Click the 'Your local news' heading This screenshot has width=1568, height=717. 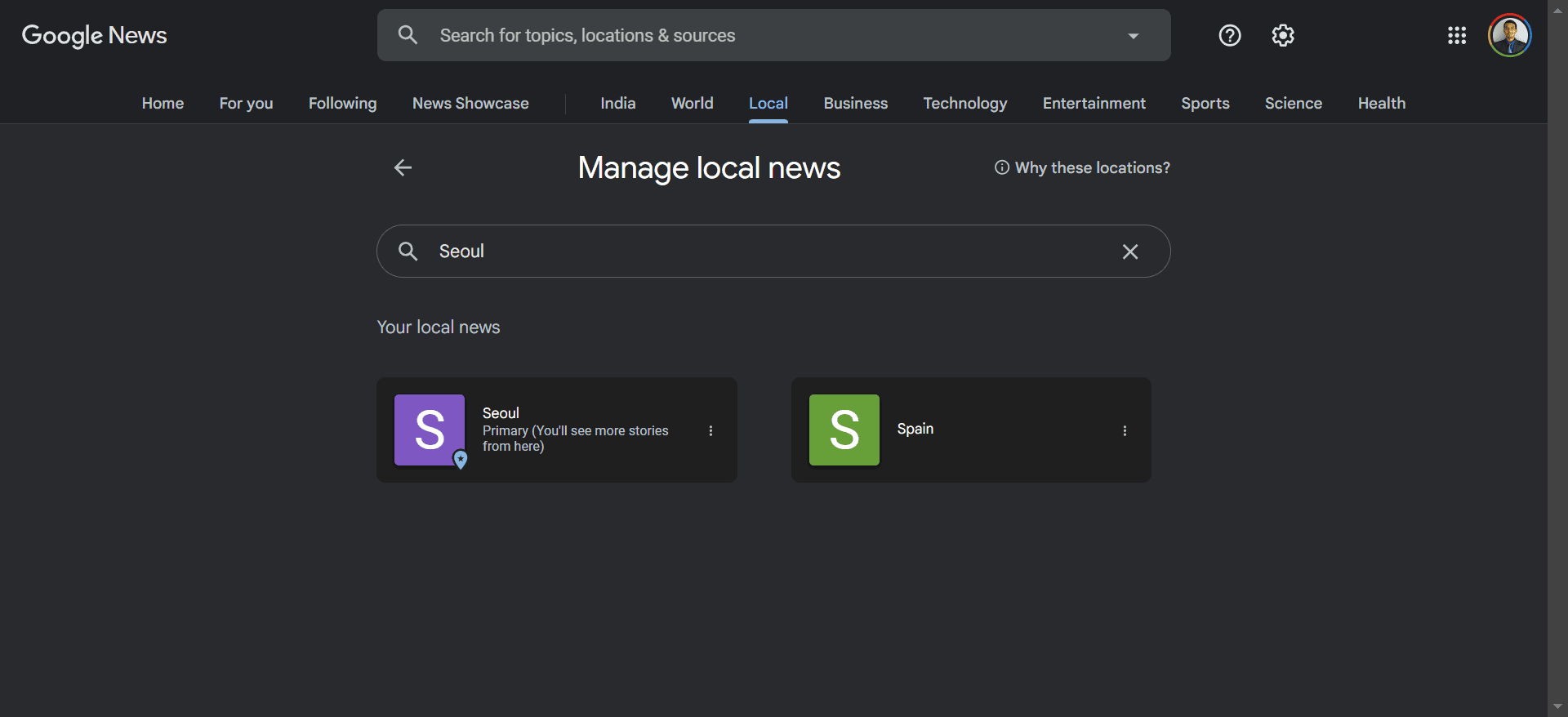pyautogui.click(x=439, y=327)
